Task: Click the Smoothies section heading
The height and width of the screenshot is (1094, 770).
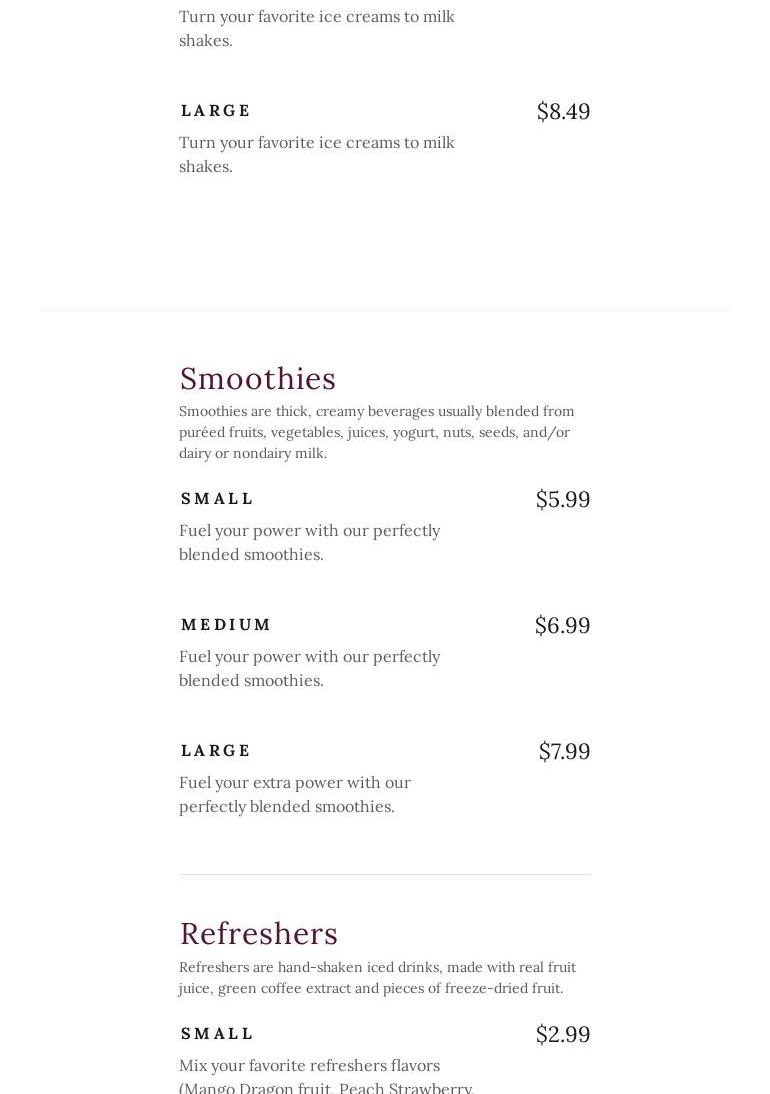Action: (x=257, y=379)
